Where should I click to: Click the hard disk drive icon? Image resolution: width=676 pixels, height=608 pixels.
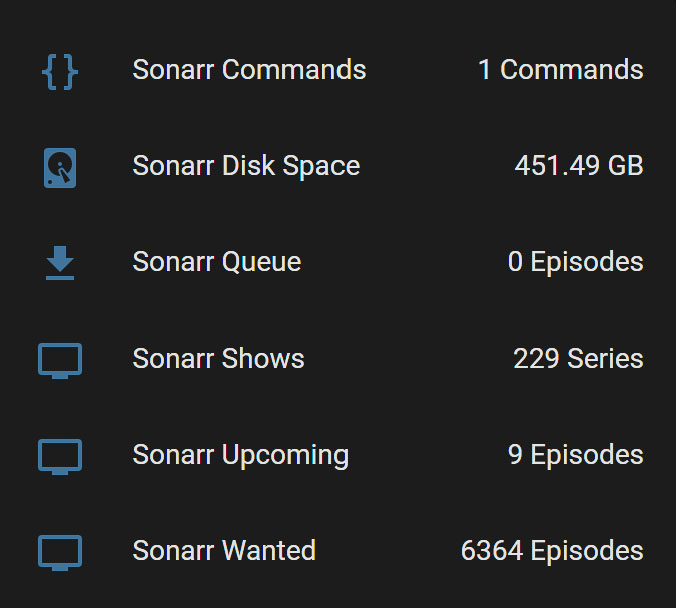[x=60, y=168]
